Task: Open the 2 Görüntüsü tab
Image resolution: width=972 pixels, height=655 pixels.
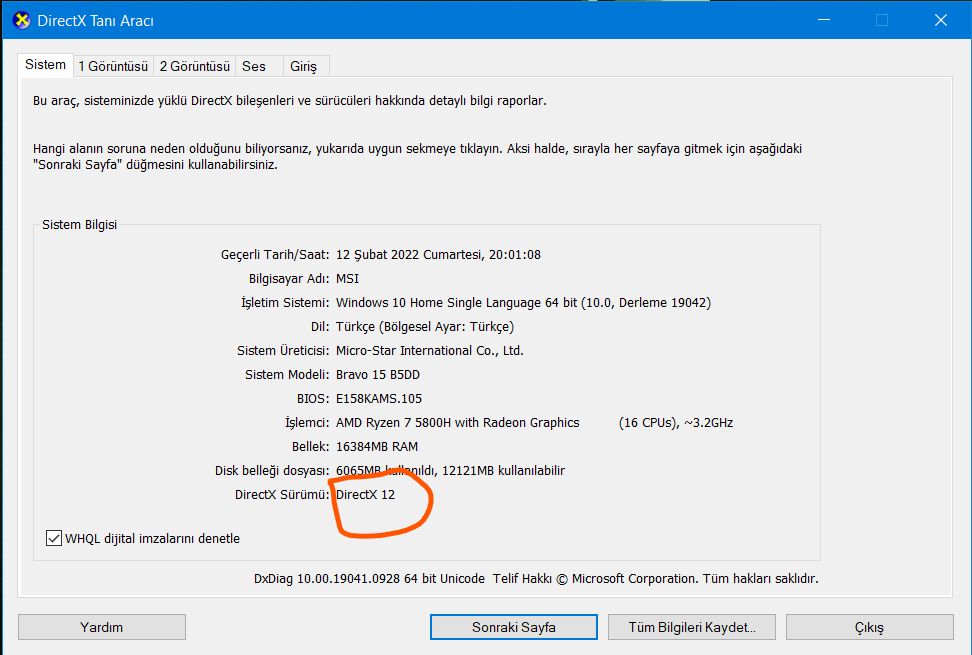Action: click(x=195, y=66)
